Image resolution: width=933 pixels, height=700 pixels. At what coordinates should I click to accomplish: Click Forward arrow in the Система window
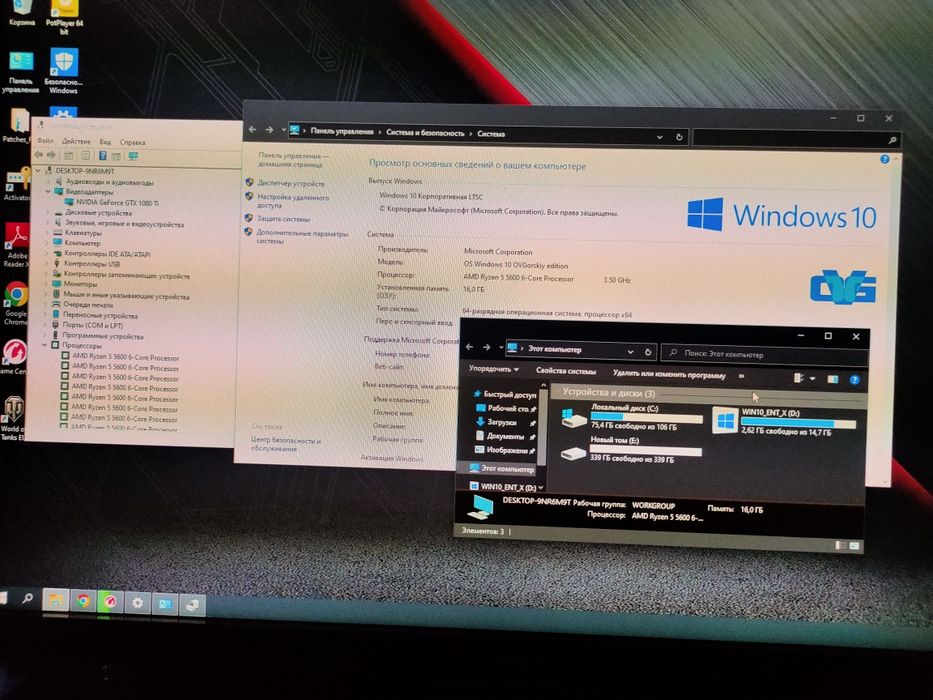click(269, 130)
